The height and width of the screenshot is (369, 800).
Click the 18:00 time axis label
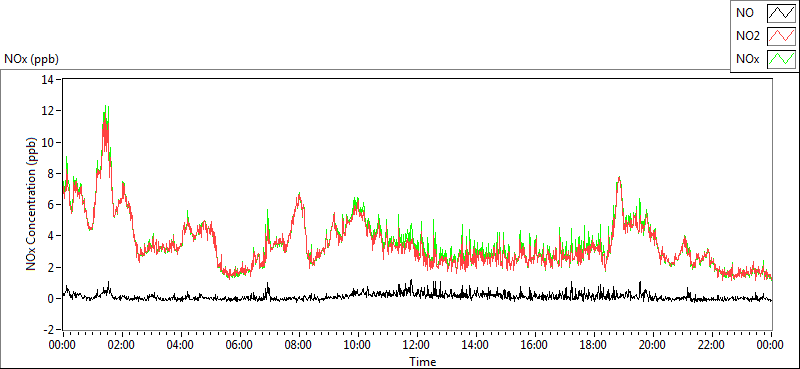pyautogui.click(x=594, y=345)
